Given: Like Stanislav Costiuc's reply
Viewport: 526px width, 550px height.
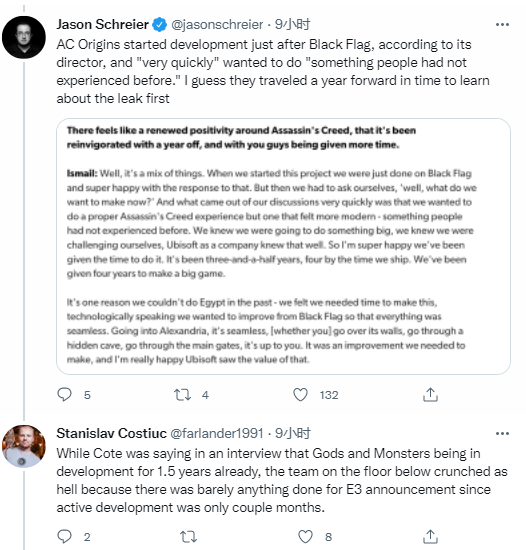Looking at the screenshot, I should tap(305, 536).
